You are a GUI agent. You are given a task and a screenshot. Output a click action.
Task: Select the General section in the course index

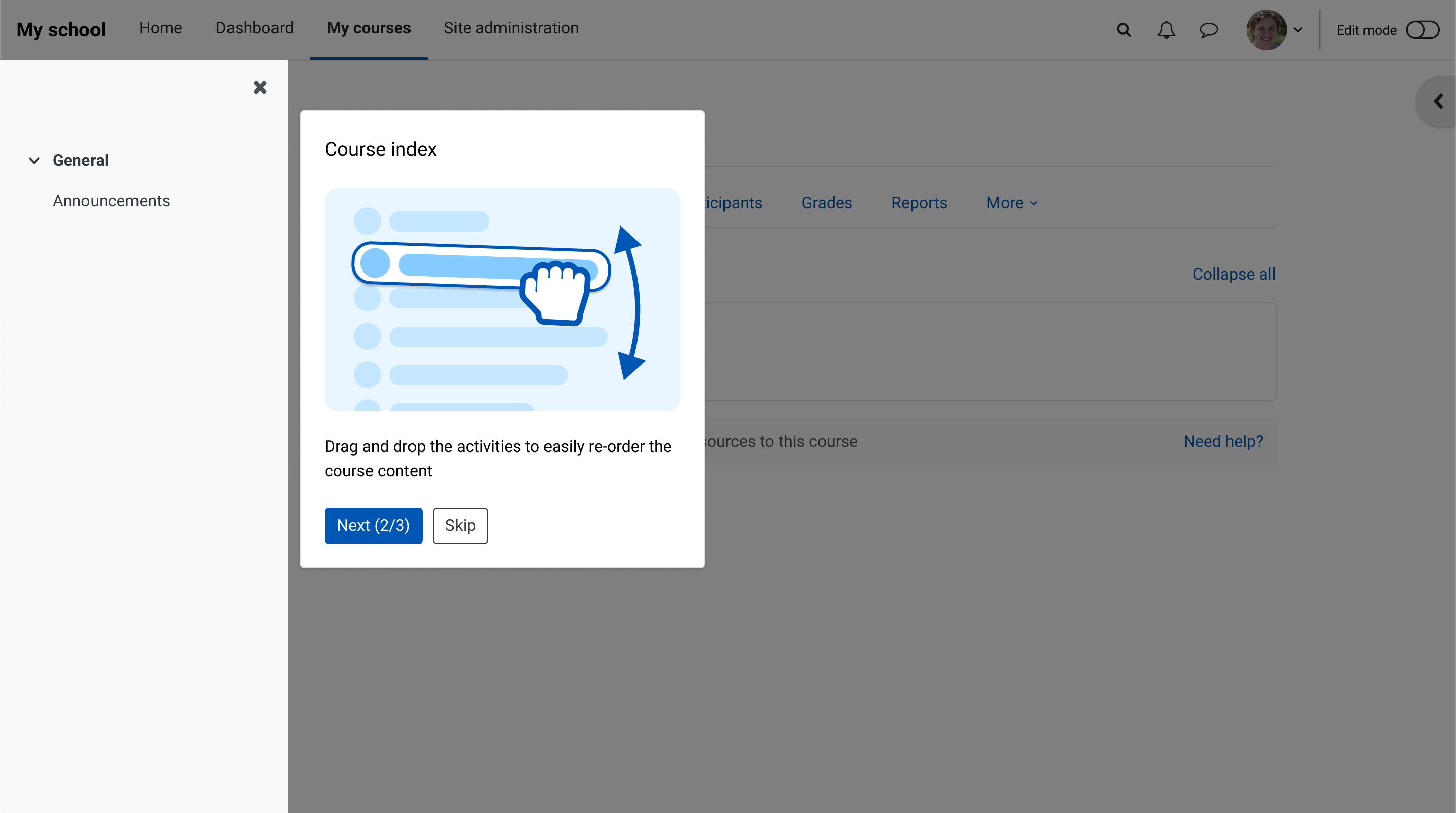click(x=80, y=161)
